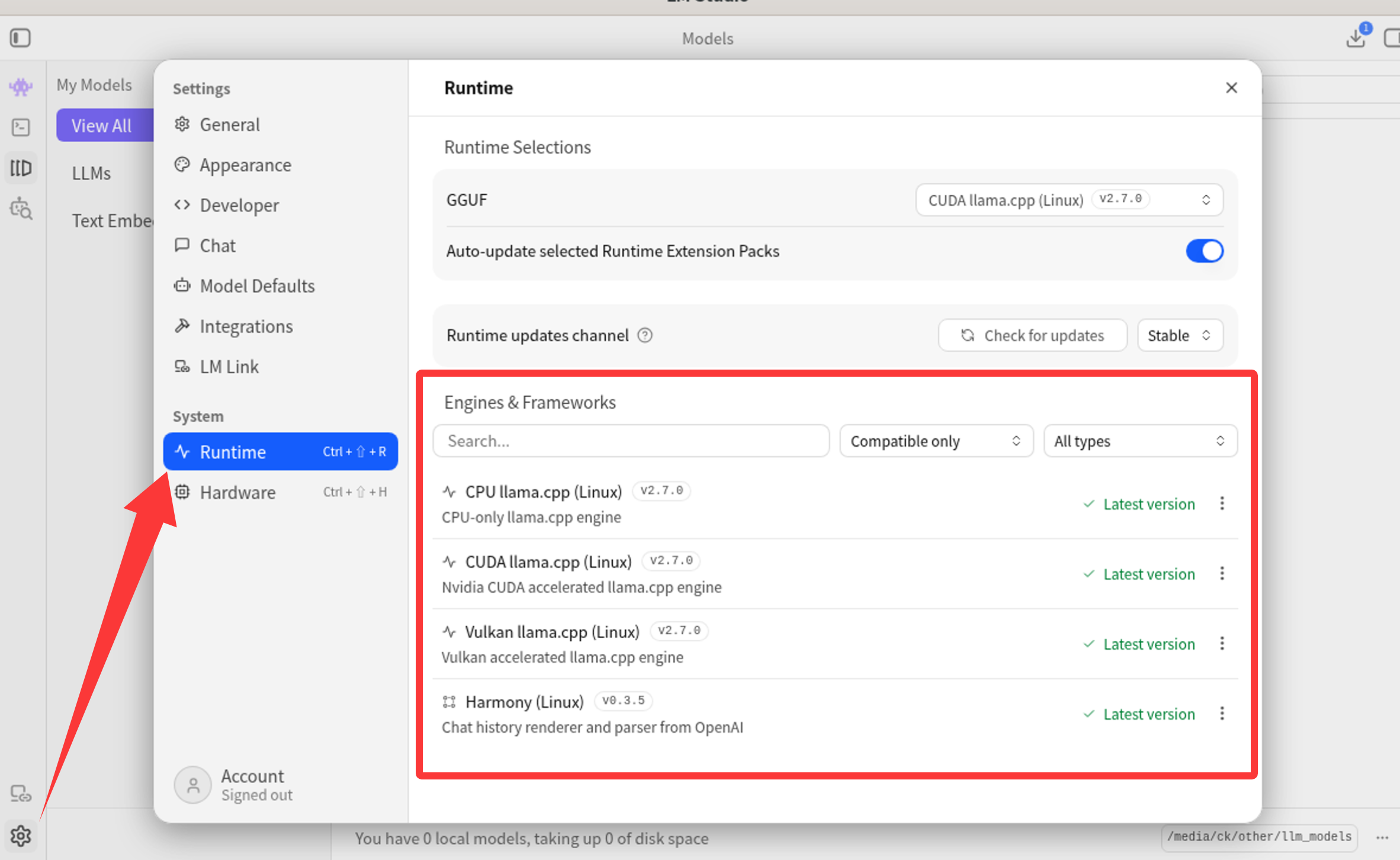Open the three-dot menu for Vulkan llama.cpp
The image size is (1400, 860).
[x=1222, y=644]
